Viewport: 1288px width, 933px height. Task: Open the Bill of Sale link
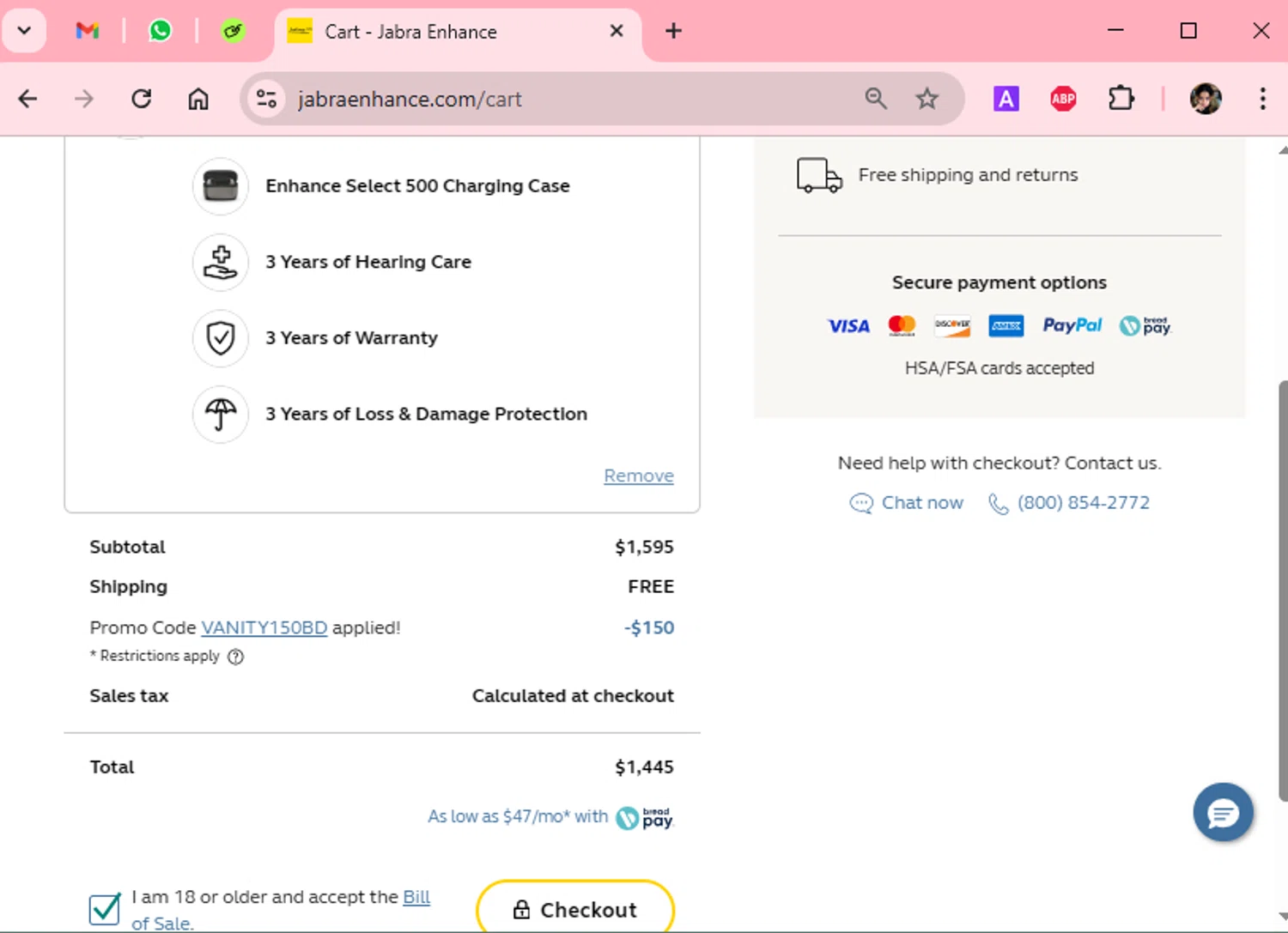(416, 898)
